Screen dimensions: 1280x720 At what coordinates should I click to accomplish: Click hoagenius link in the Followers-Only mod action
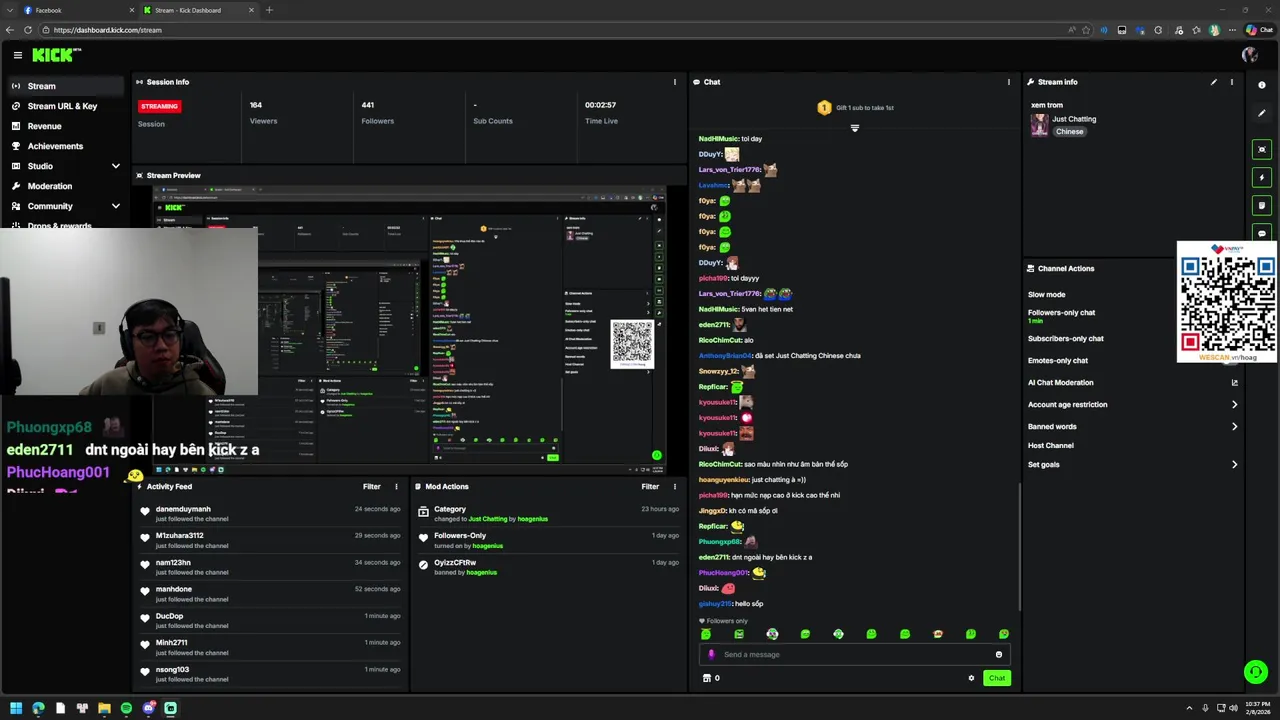click(488, 546)
